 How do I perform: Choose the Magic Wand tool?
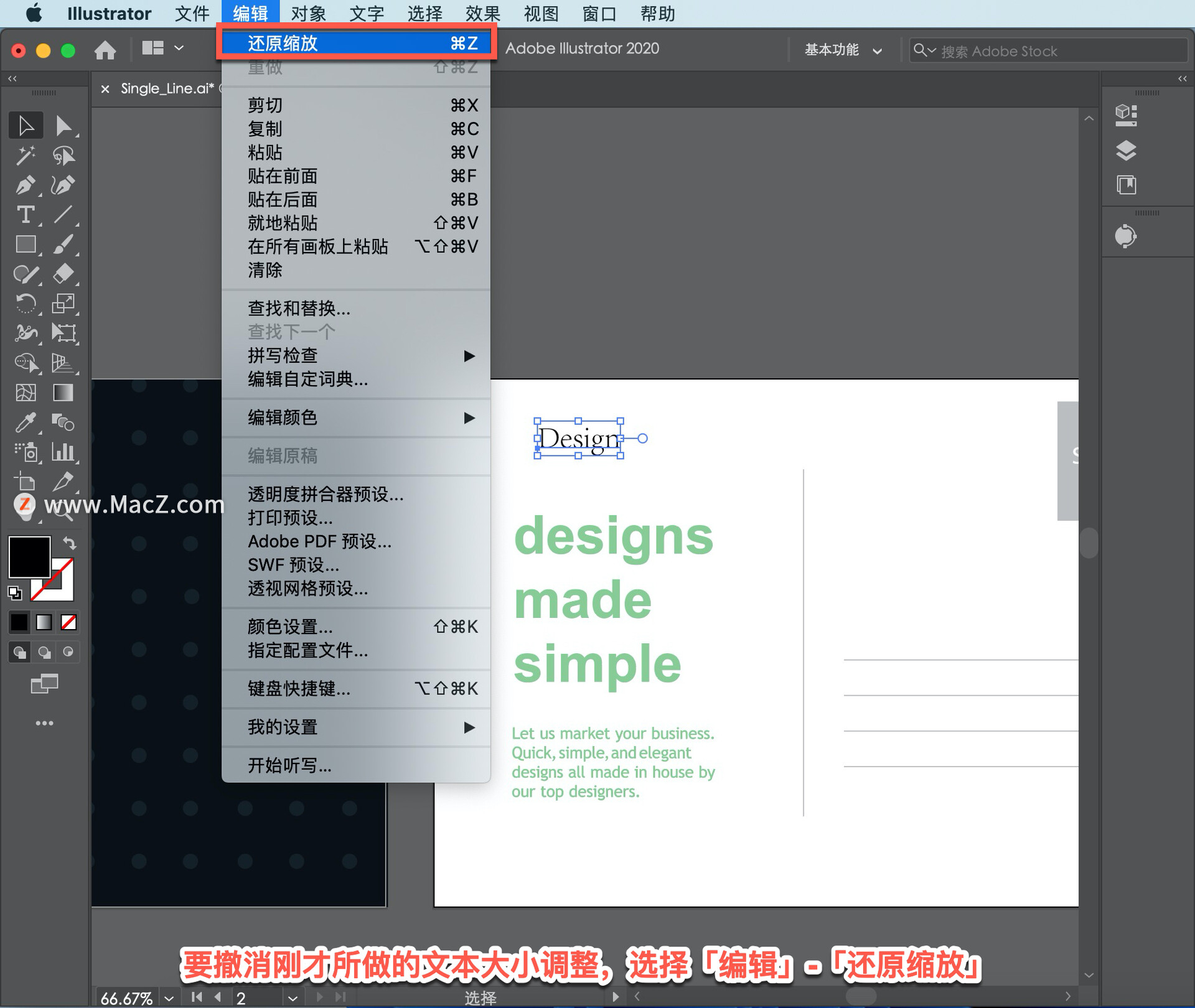[26, 156]
